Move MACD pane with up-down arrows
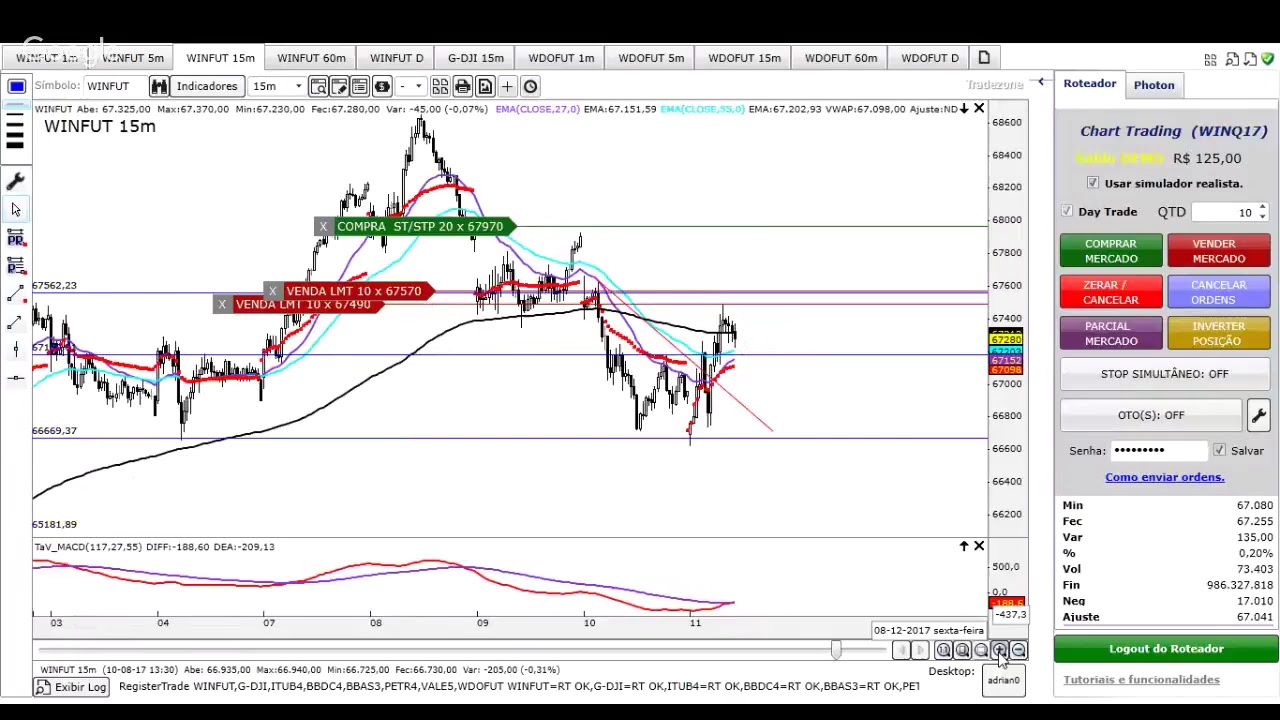 [x=964, y=546]
